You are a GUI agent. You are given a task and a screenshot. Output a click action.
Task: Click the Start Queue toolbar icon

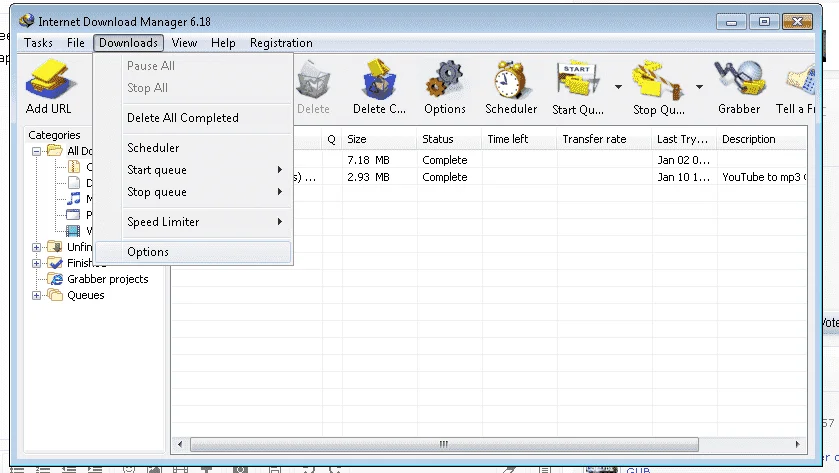[x=577, y=80]
